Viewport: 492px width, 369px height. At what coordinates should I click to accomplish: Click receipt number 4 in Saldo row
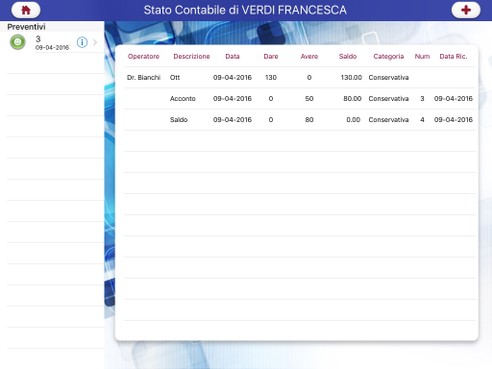[422, 119]
